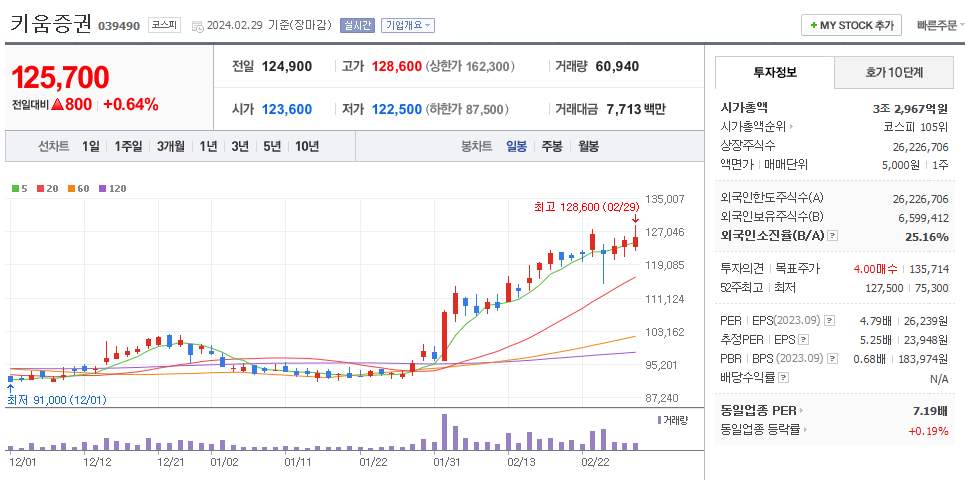Screen dimensions: 973x480
Task: Select the 10년 line chart period
Action: (x=307, y=146)
